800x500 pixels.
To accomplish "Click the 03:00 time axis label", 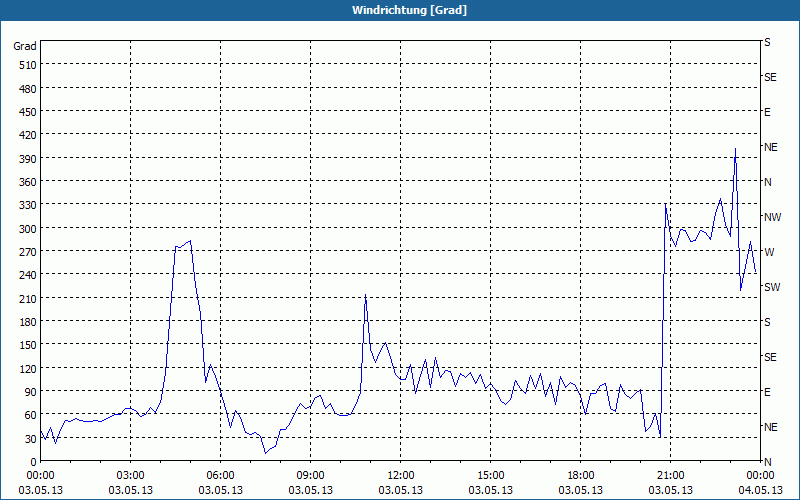I will 130,476.
